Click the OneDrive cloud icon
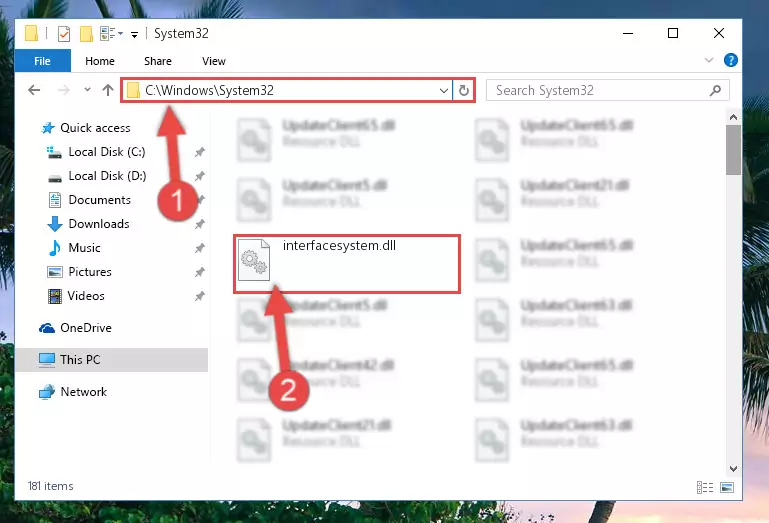The height and width of the screenshot is (523, 769). pyautogui.click(x=47, y=328)
